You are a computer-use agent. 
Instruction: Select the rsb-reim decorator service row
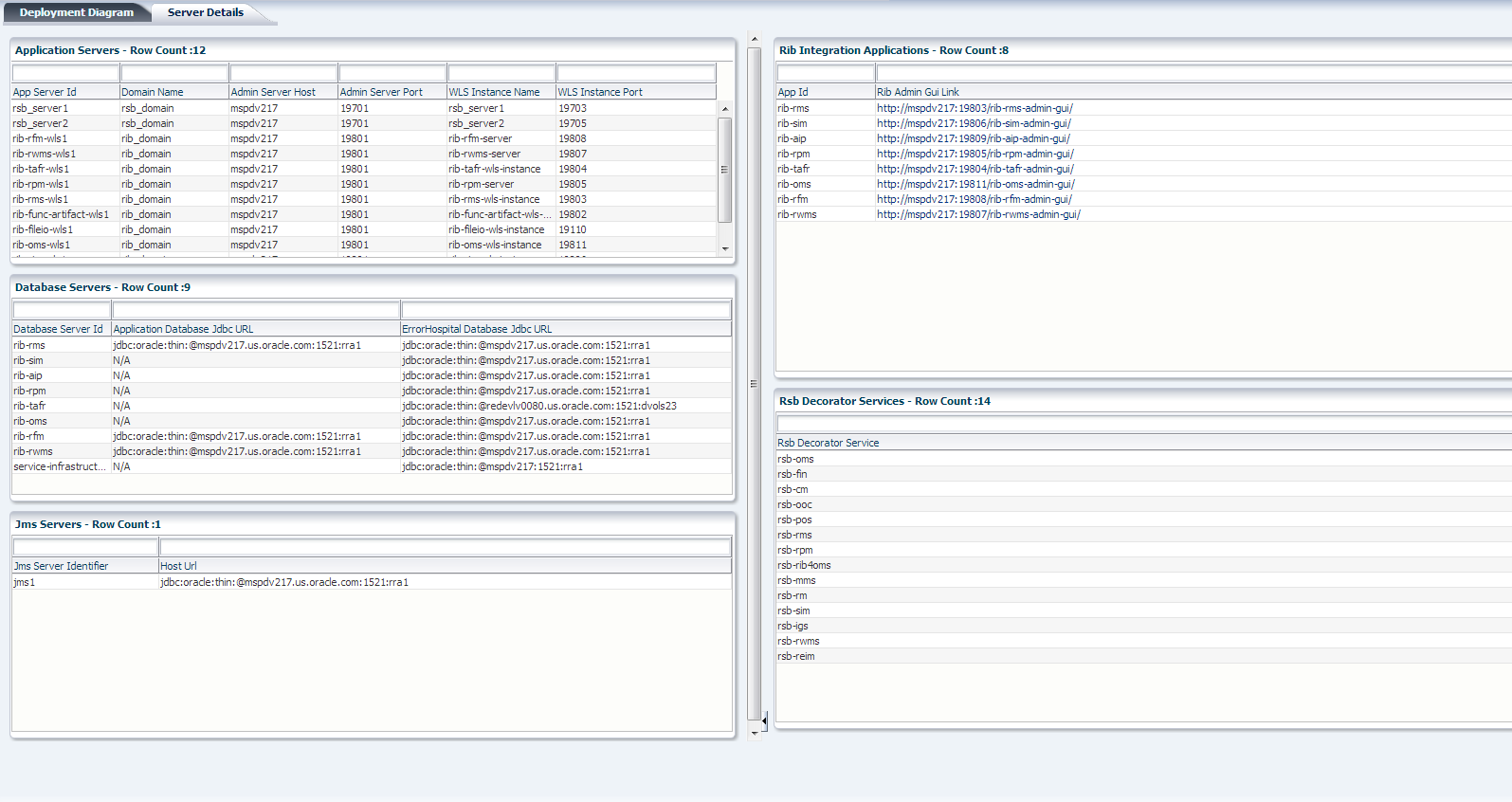(x=1144, y=656)
